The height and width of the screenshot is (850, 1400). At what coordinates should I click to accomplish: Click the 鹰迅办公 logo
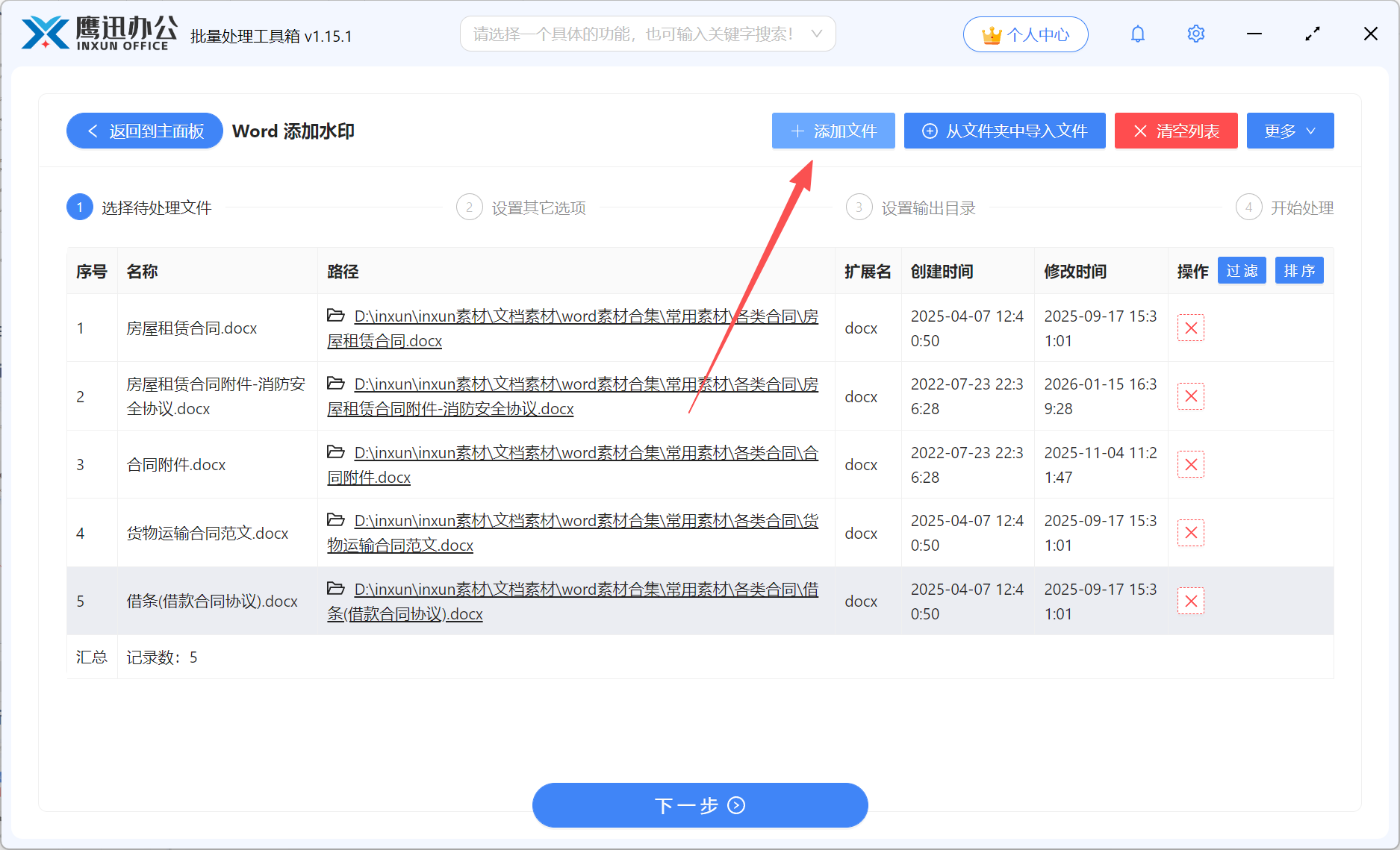click(x=99, y=34)
